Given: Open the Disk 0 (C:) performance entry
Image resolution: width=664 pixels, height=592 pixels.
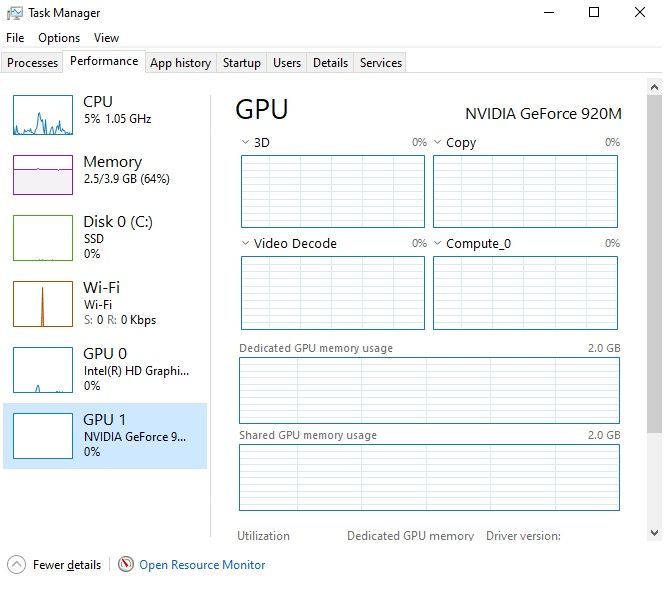Looking at the screenshot, I should point(105,238).
